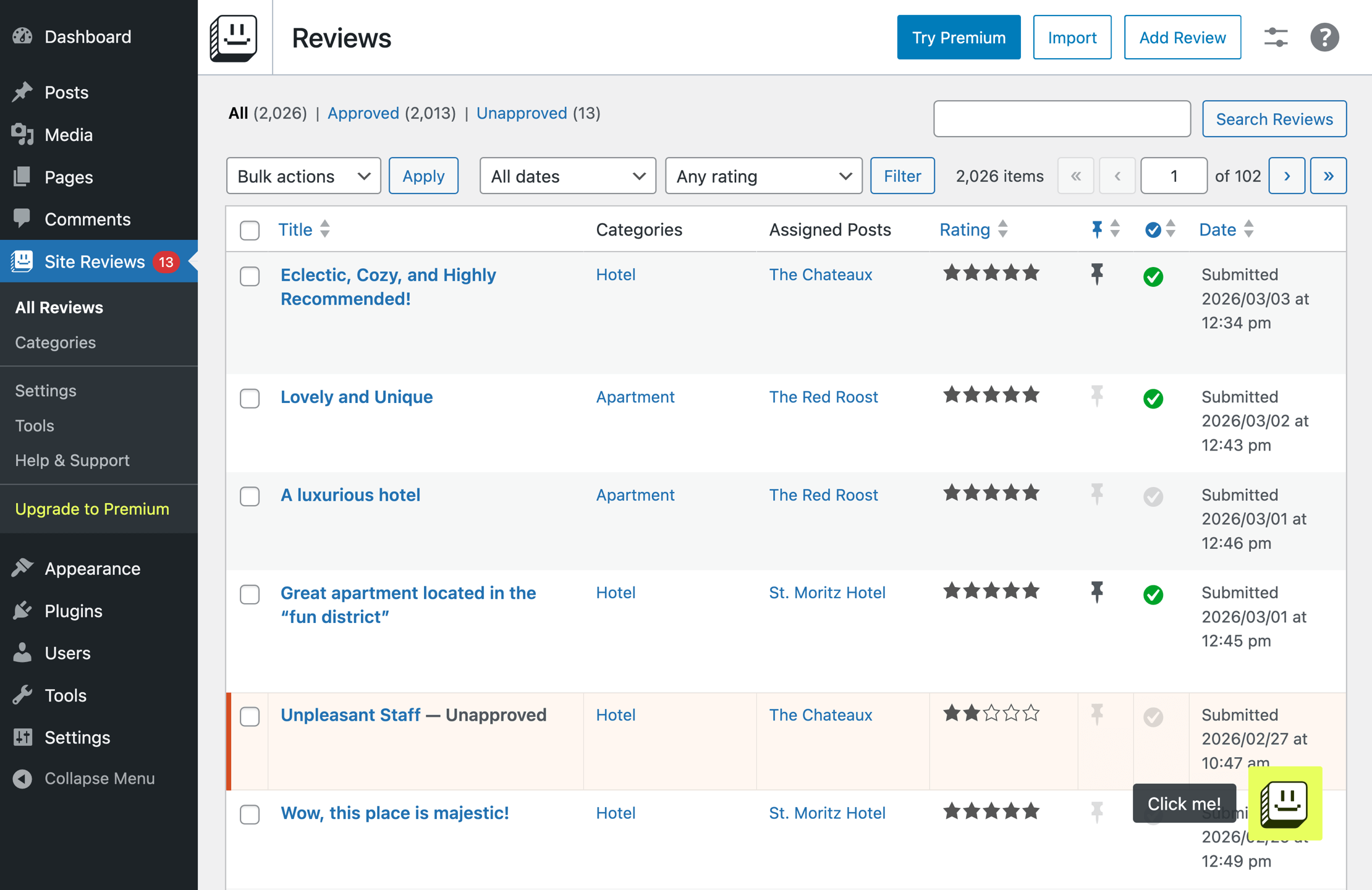Approve the A luxurious hotel review checkmark
This screenshot has height=890, width=1372.
pyautogui.click(x=1153, y=496)
